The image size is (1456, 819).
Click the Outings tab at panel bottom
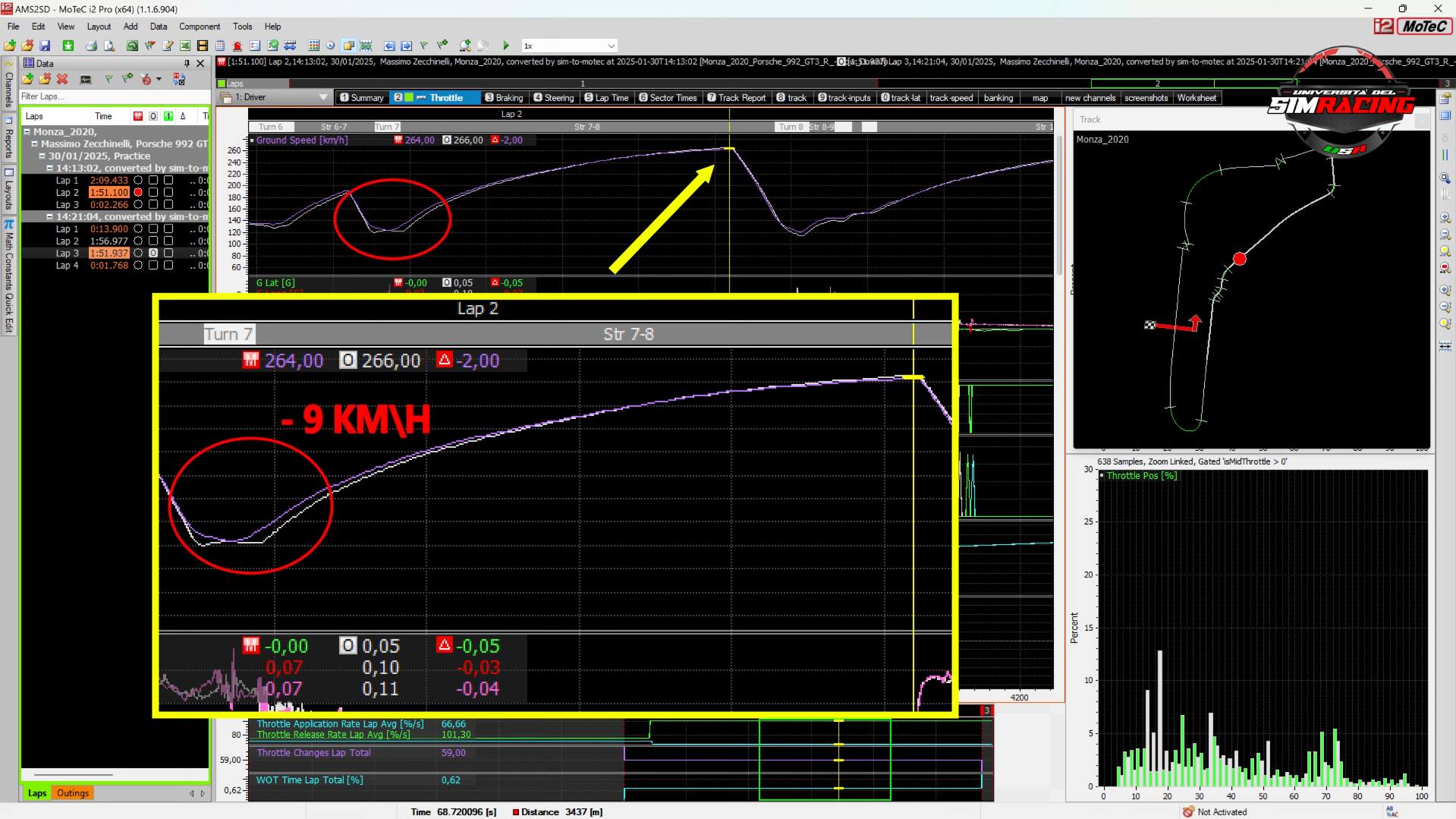click(x=73, y=793)
